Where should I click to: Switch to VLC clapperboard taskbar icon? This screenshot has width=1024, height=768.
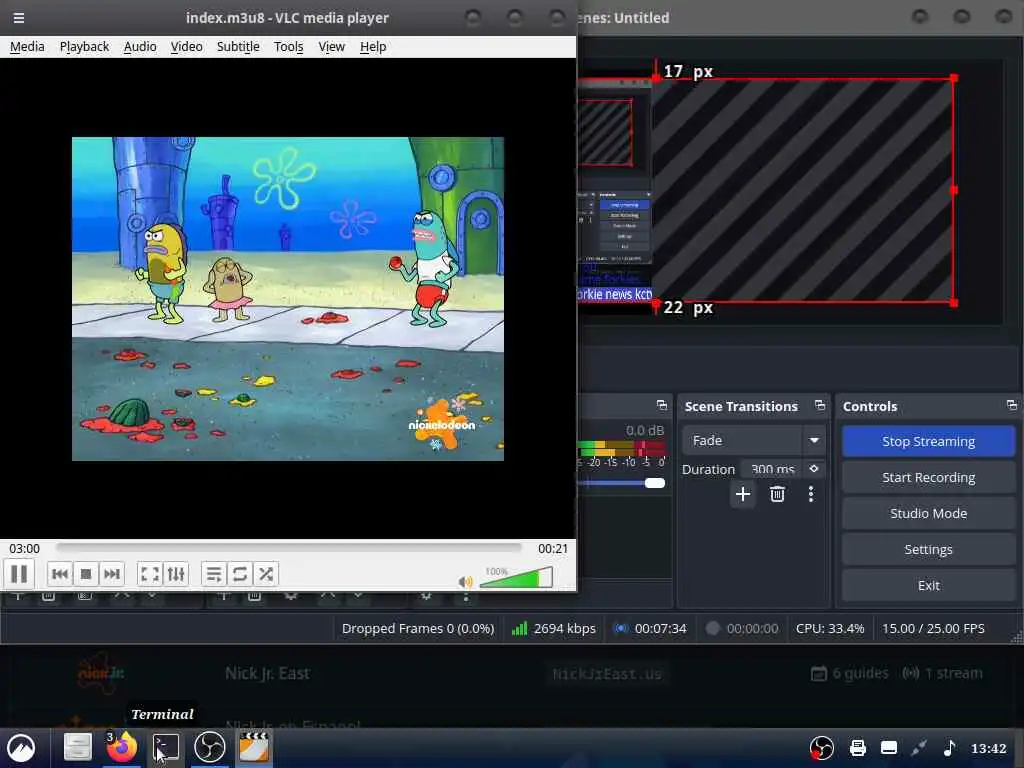(x=254, y=748)
